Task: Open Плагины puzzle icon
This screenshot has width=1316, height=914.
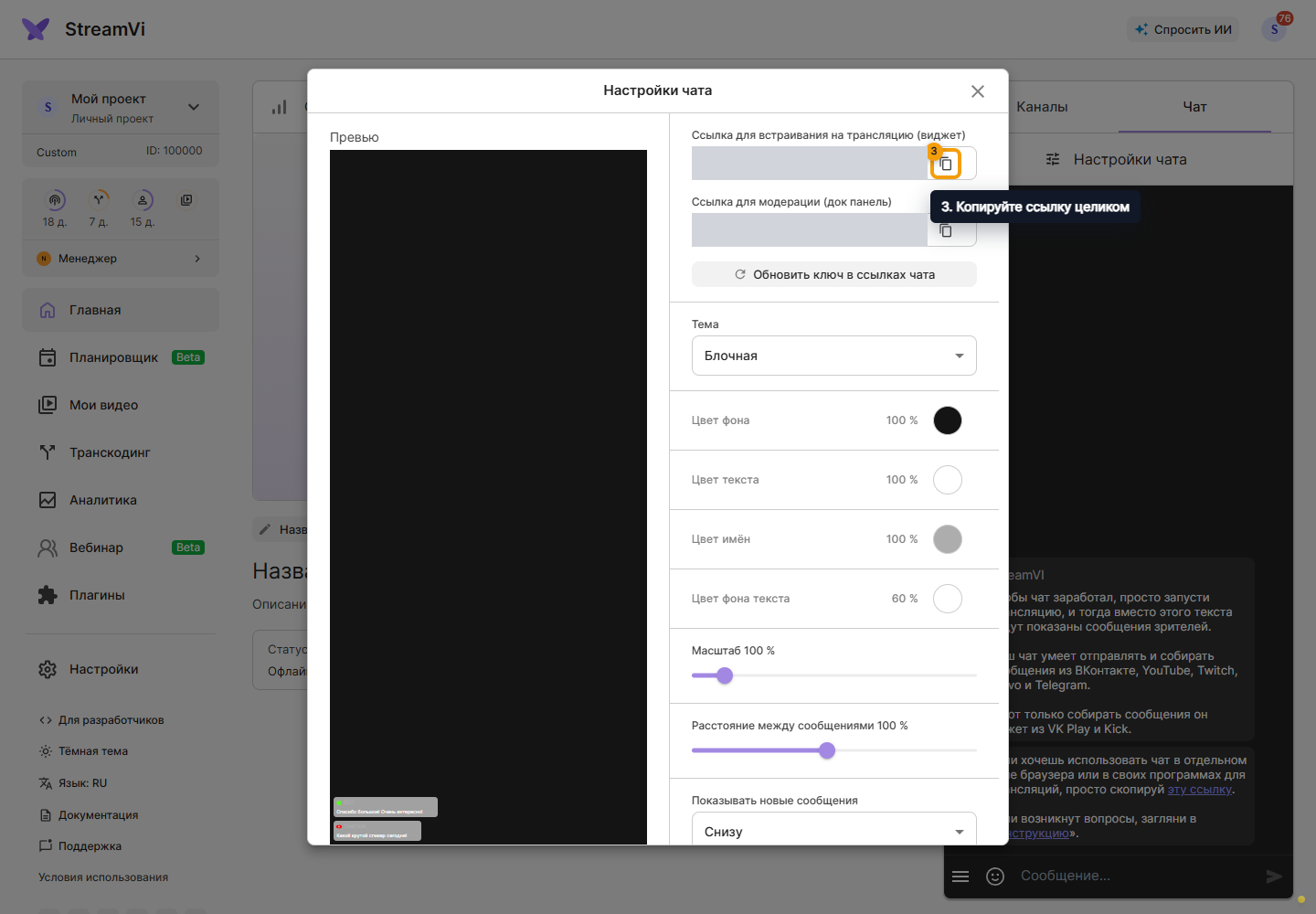Action: 48,595
